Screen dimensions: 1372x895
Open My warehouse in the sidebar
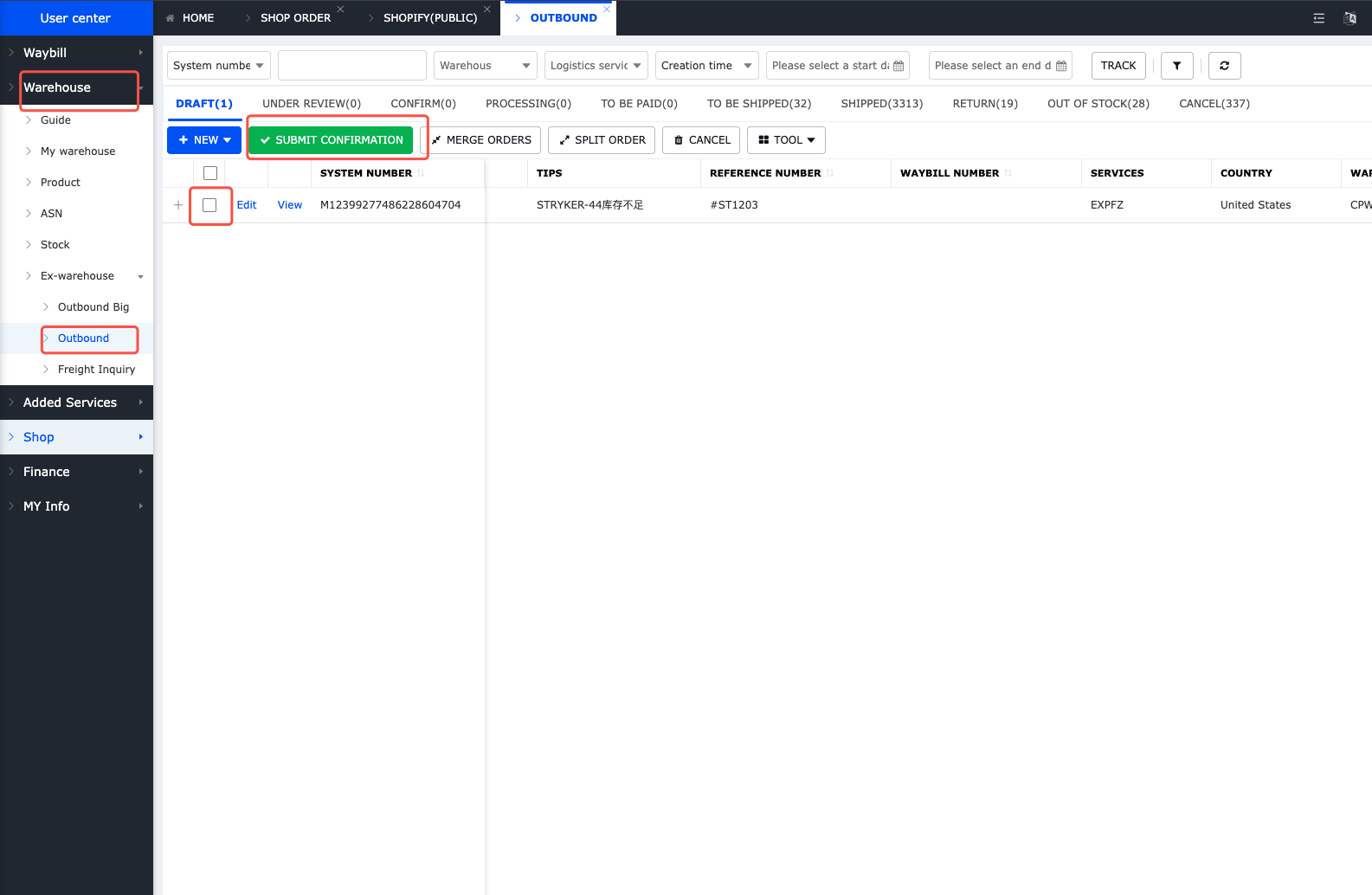pyautogui.click(x=78, y=151)
